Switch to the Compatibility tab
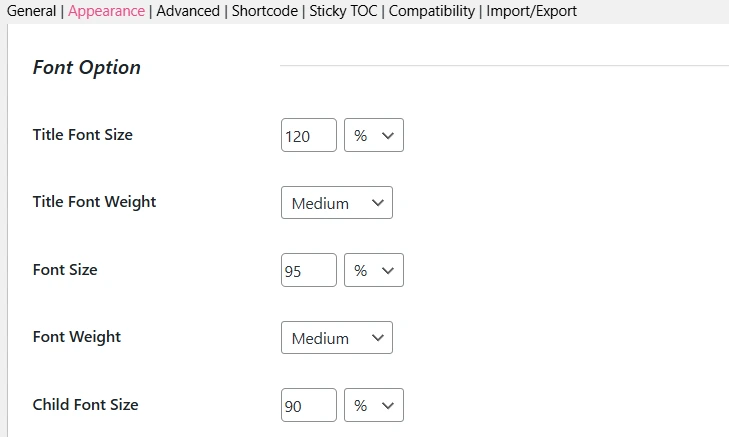Image resolution: width=729 pixels, height=437 pixels. (x=431, y=11)
